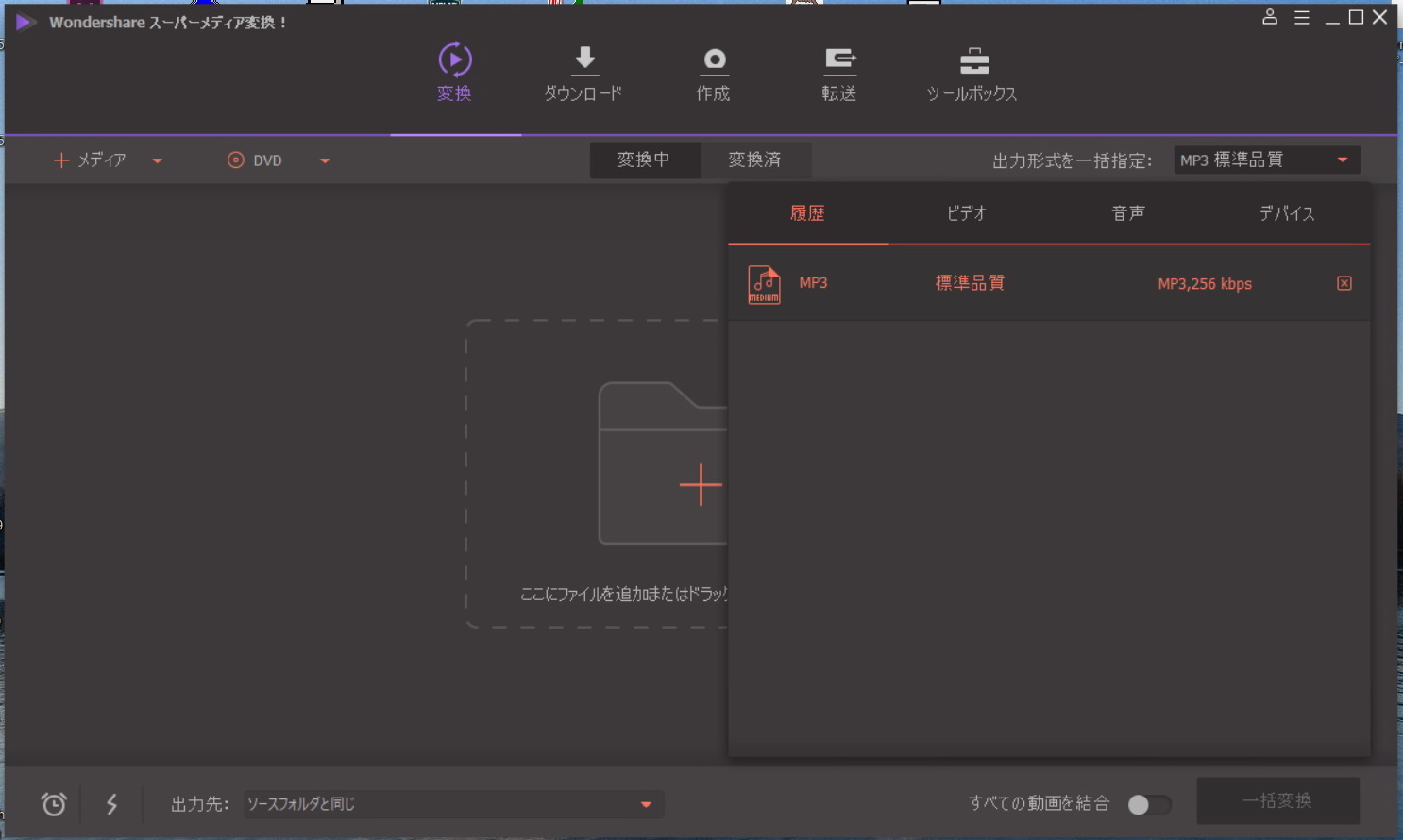This screenshot has width=1403, height=840.
Task: Toggle merge all videos switch
Action: click(1149, 804)
